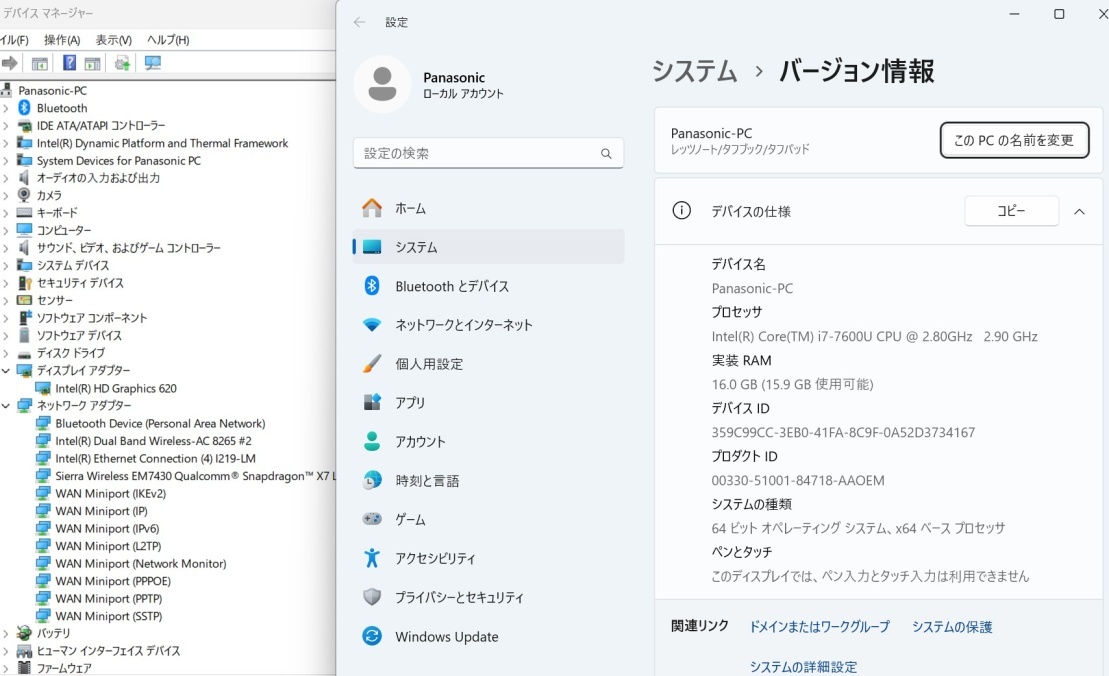The height and width of the screenshot is (676, 1109).
Task: Expand the システム デバイス tree node
Action: point(6,265)
